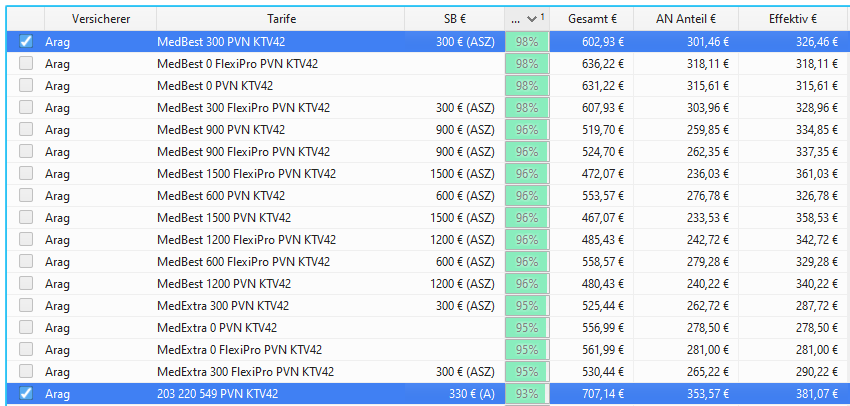Click the 93% bar of 203 220 549 row
Screen dimensions: 850x406
click(x=527, y=394)
